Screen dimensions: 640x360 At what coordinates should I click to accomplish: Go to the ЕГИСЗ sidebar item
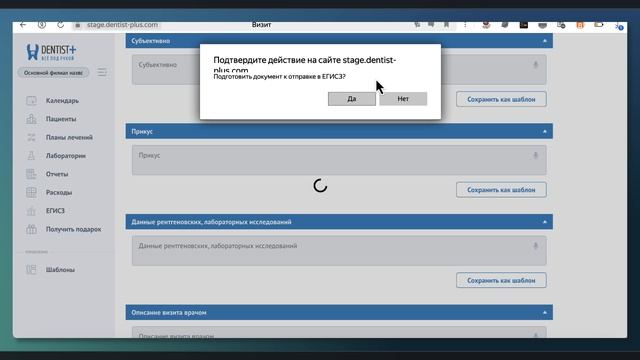55,211
